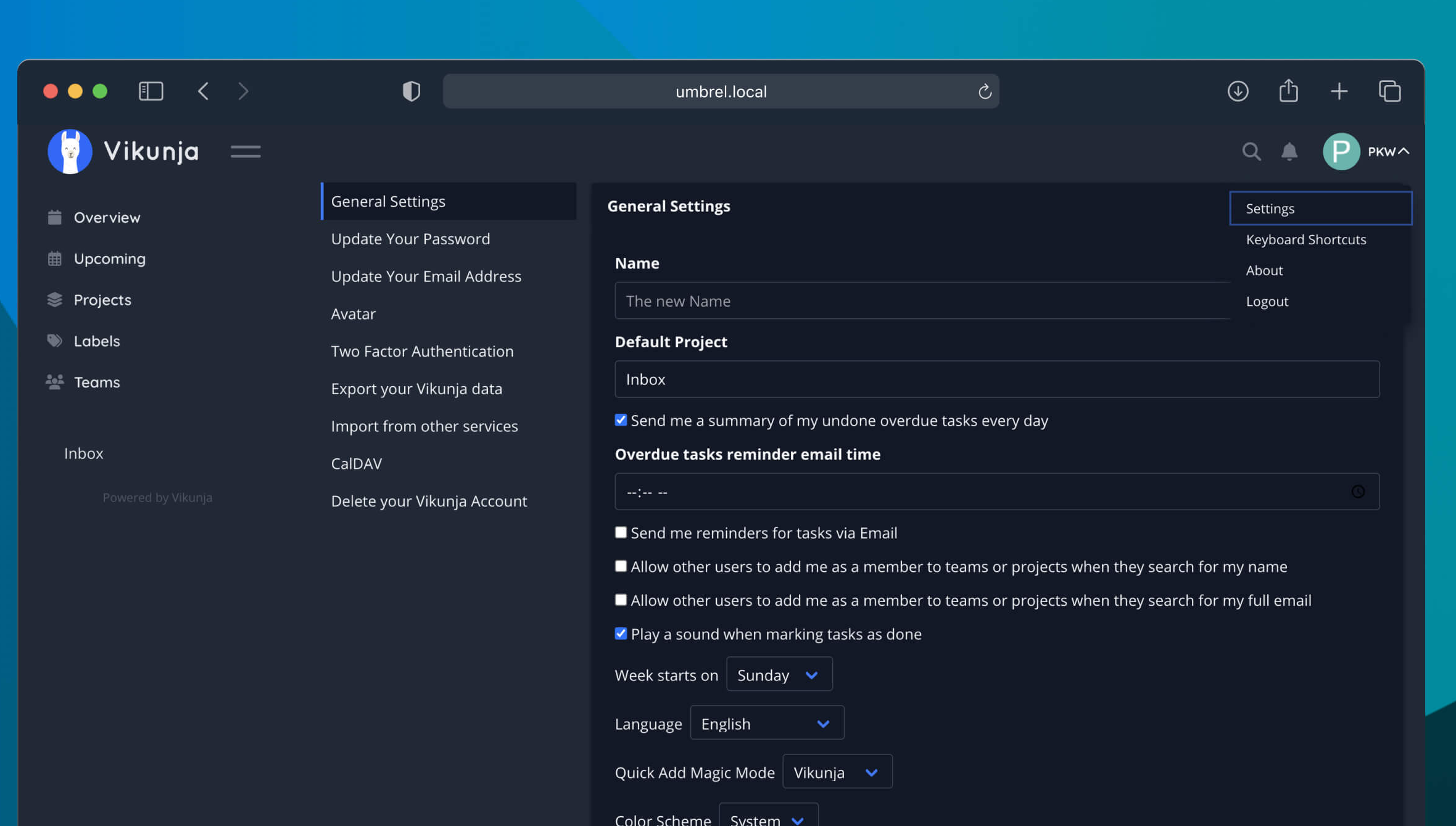Open Teams in the sidebar
The height and width of the screenshot is (826, 1456).
pos(83,382)
